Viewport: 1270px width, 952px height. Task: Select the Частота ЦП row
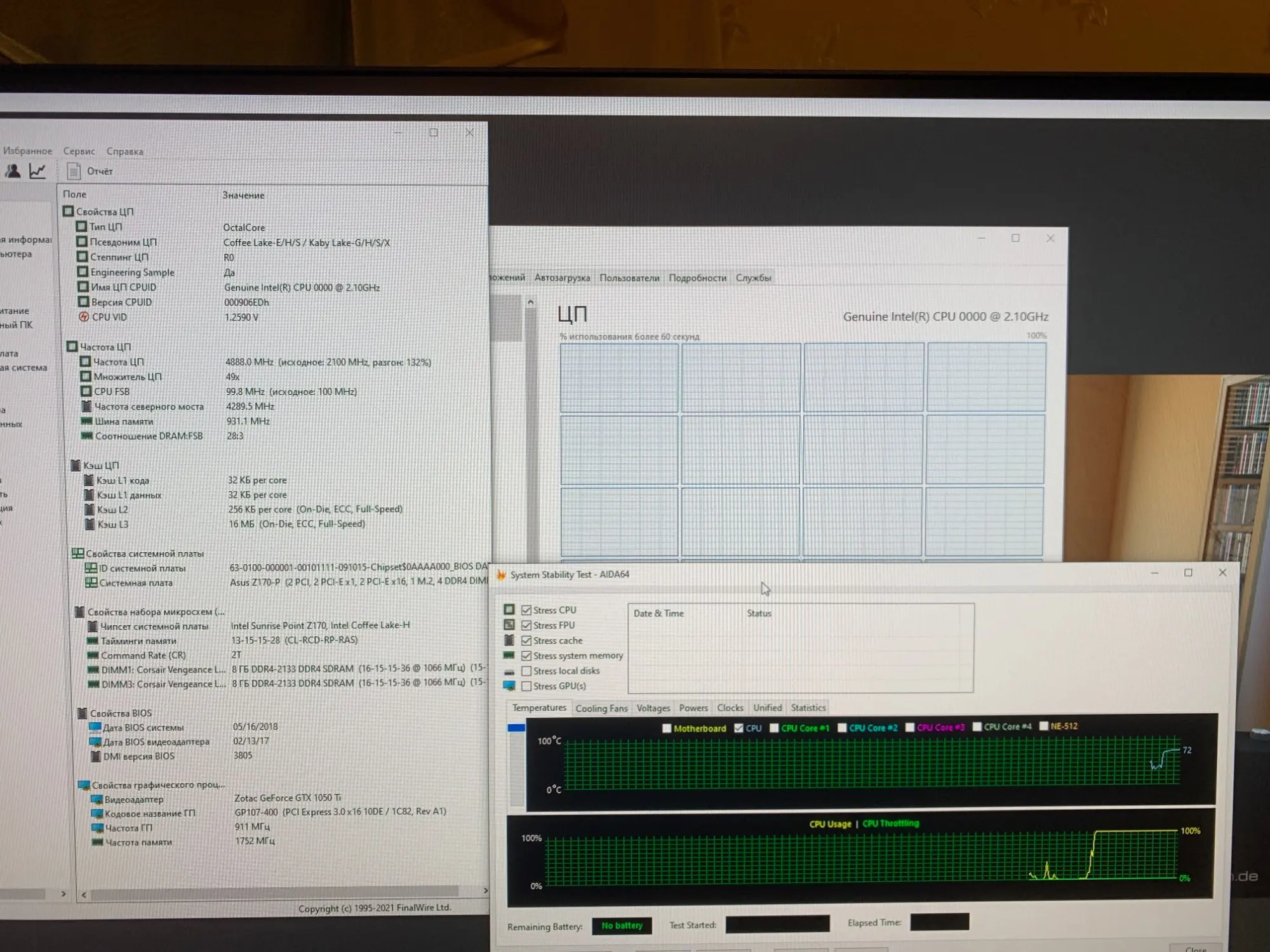pyautogui.click(x=119, y=362)
